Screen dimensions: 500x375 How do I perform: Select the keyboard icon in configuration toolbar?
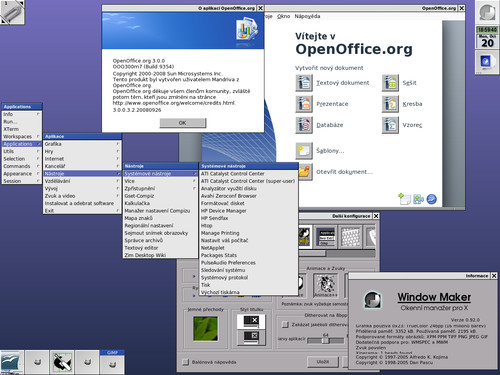pyautogui.click(x=350, y=237)
